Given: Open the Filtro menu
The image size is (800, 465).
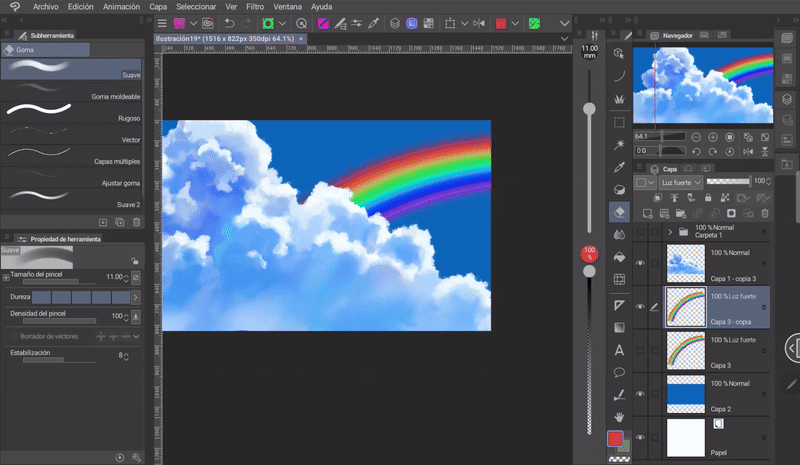Looking at the screenshot, I should pyautogui.click(x=255, y=6).
